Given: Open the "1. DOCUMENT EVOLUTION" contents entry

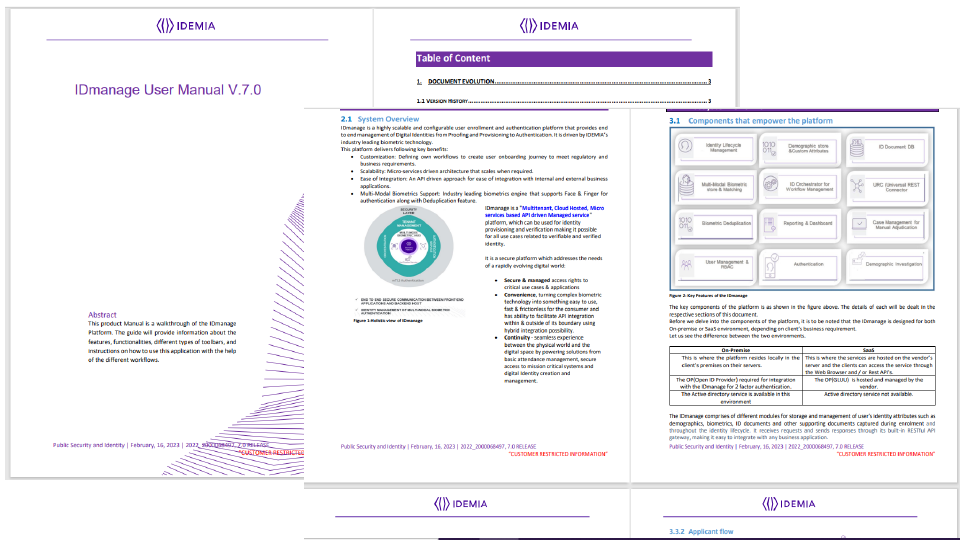Looking at the screenshot, I should (x=564, y=81).
